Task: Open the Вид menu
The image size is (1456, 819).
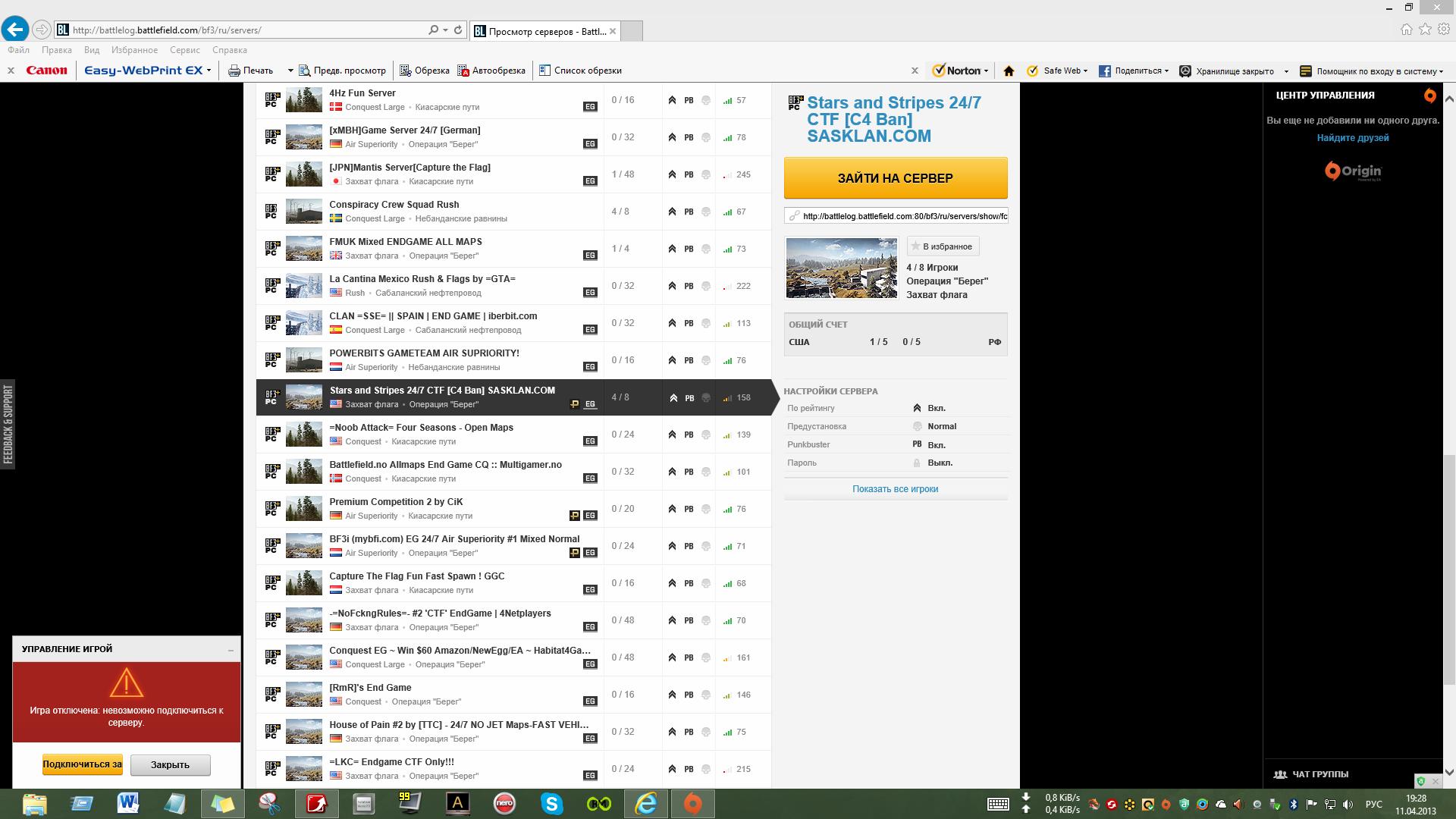Action: click(92, 50)
